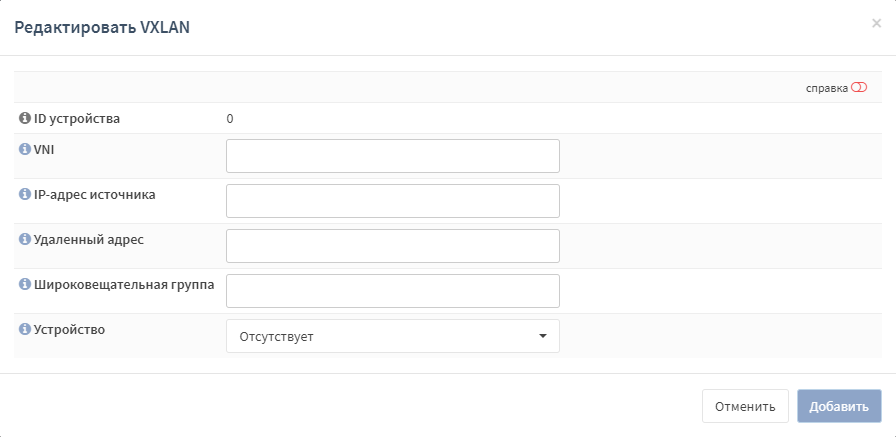This screenshot has width=896, height=437.
Task: Focus the VNI input field
Action: pos(393,156)
